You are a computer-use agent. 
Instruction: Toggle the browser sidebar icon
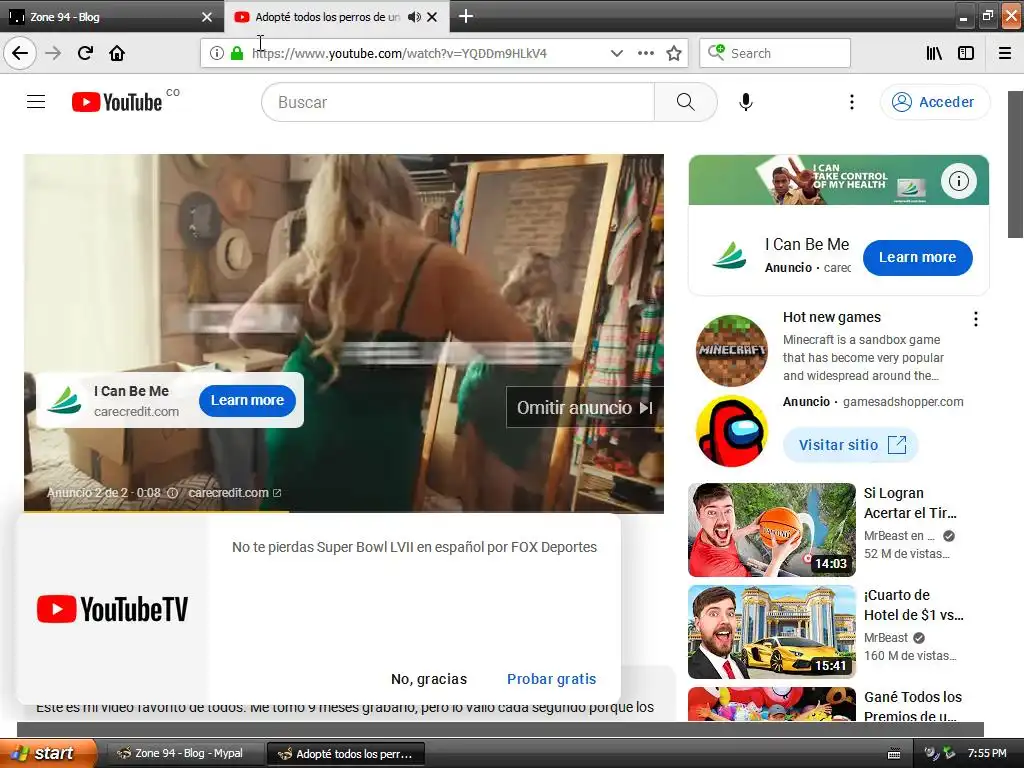966,53
